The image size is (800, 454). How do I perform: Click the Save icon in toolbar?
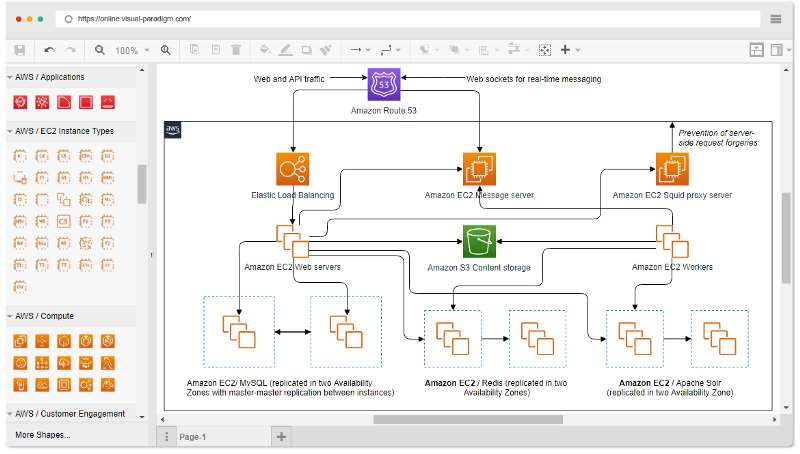[20, 50]
